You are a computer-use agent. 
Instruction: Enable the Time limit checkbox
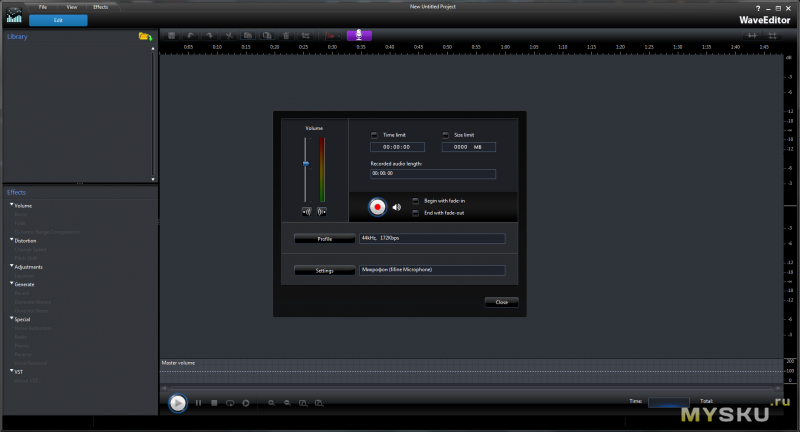pyautogui.click(x=374, y=134)
